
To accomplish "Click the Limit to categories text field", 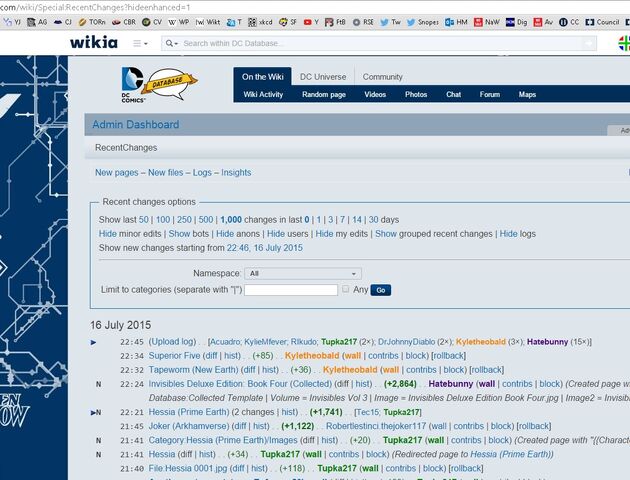I will coord(291,290).
